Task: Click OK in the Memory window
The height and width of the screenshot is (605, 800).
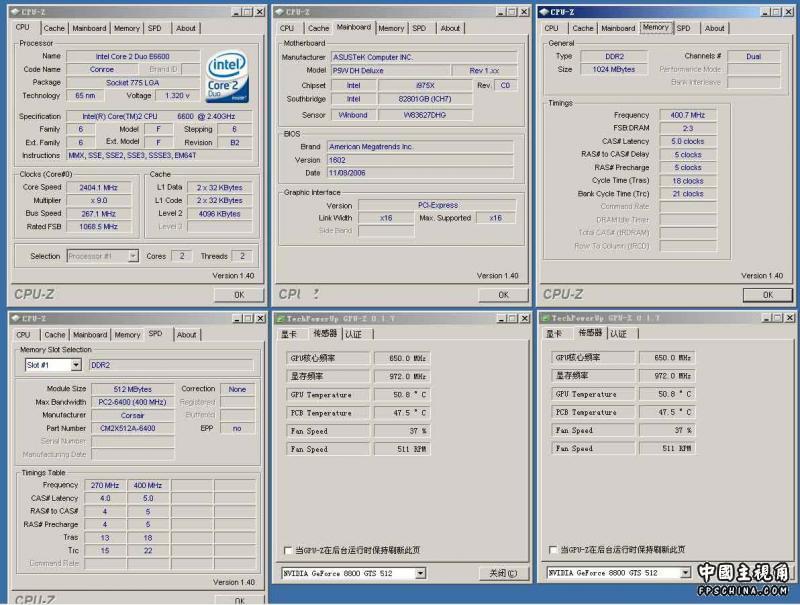Action: (x=768, y=295)
